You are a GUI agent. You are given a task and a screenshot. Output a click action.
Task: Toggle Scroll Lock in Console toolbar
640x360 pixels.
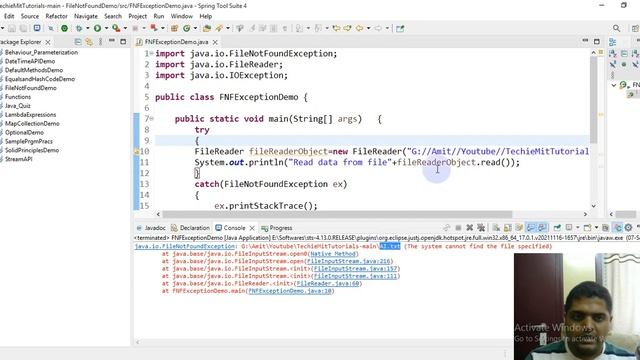(508, 227)
